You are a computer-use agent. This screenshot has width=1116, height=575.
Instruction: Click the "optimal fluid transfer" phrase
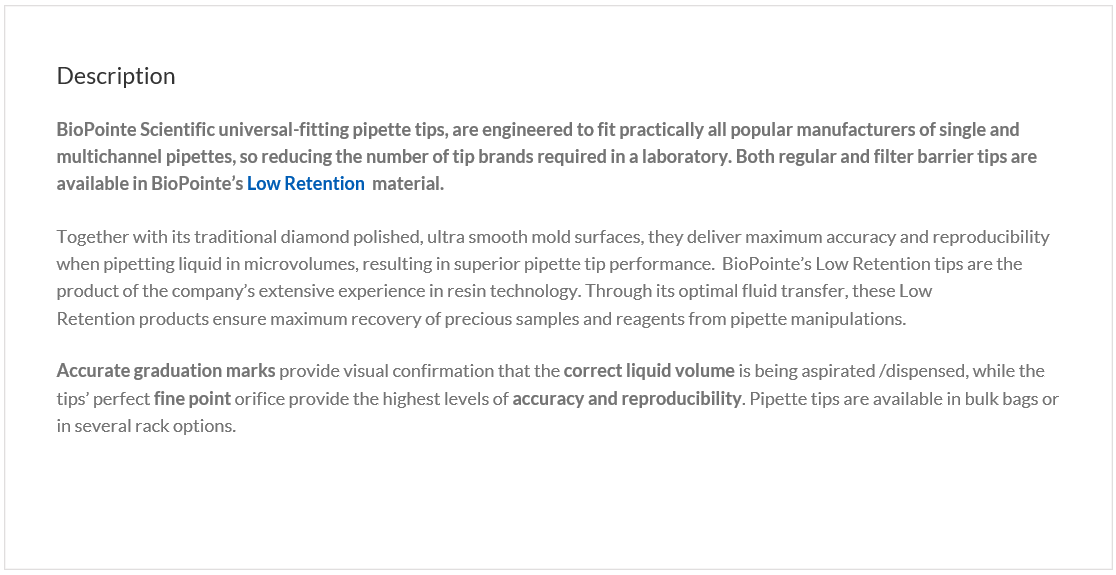(726, 292)
